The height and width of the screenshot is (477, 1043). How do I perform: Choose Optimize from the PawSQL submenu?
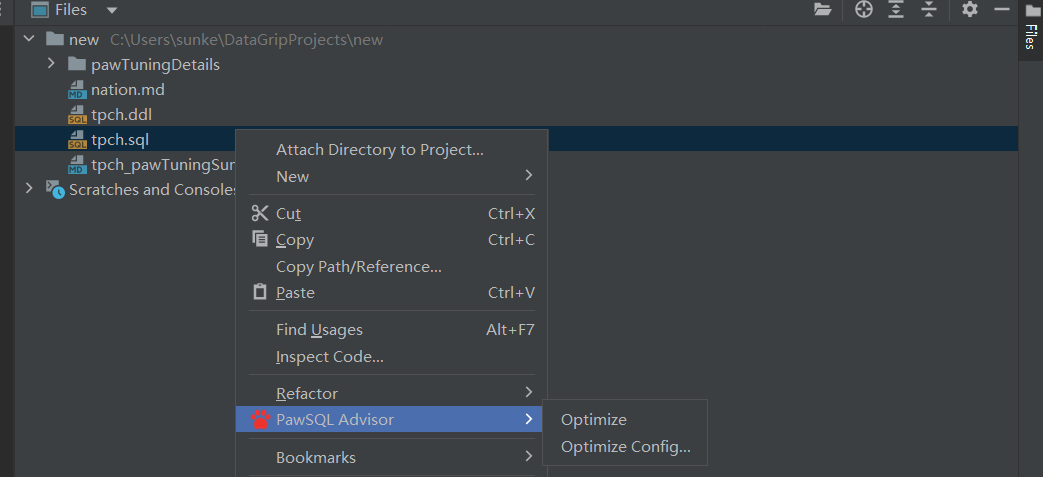(x=594, y=420)
